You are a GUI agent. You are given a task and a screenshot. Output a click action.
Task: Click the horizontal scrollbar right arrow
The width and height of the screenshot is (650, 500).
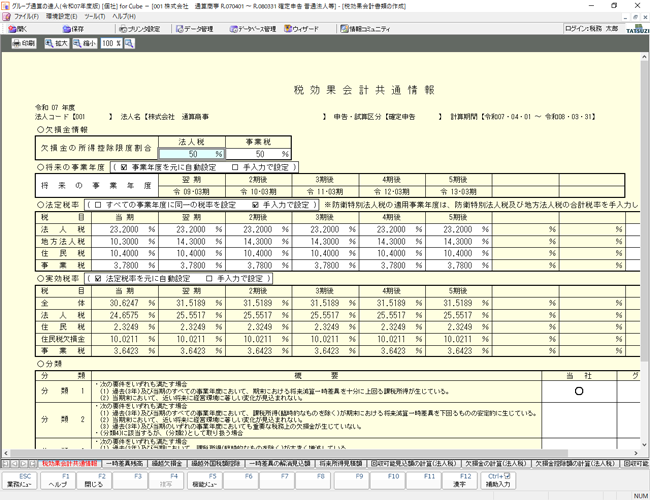pos(635,453)
